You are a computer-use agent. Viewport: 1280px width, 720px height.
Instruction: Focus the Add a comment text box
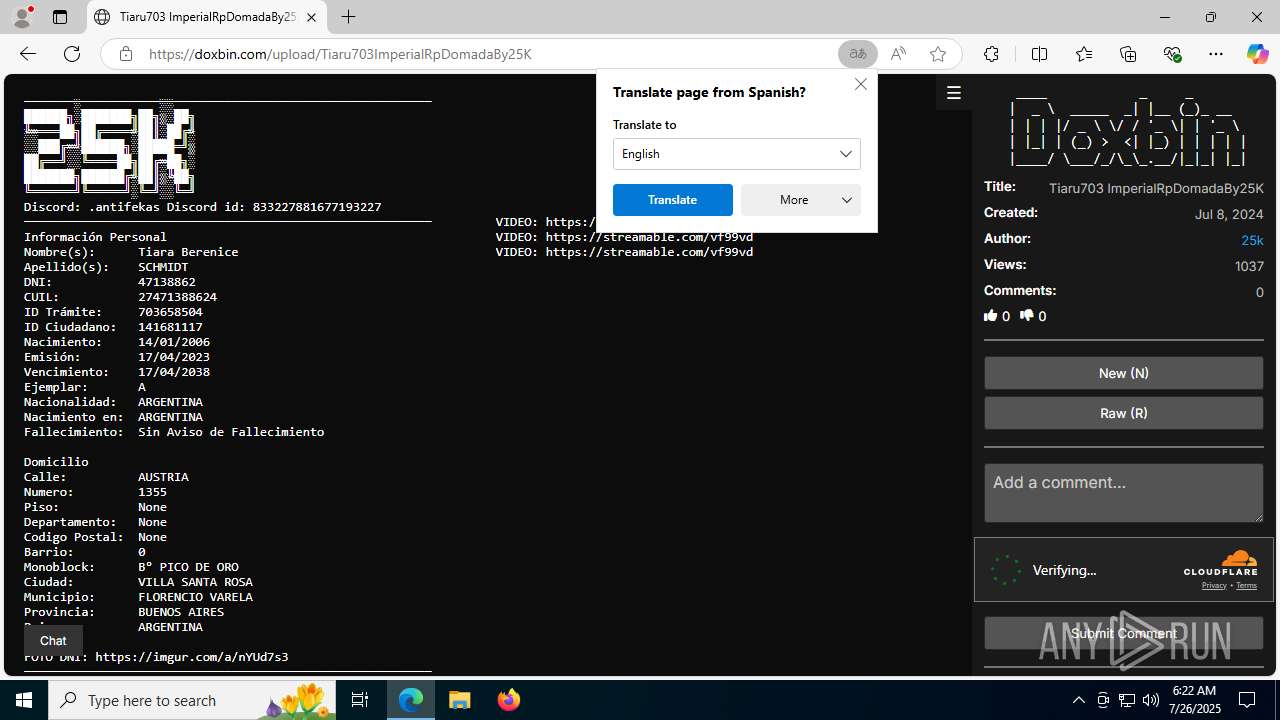[1124, 493]
